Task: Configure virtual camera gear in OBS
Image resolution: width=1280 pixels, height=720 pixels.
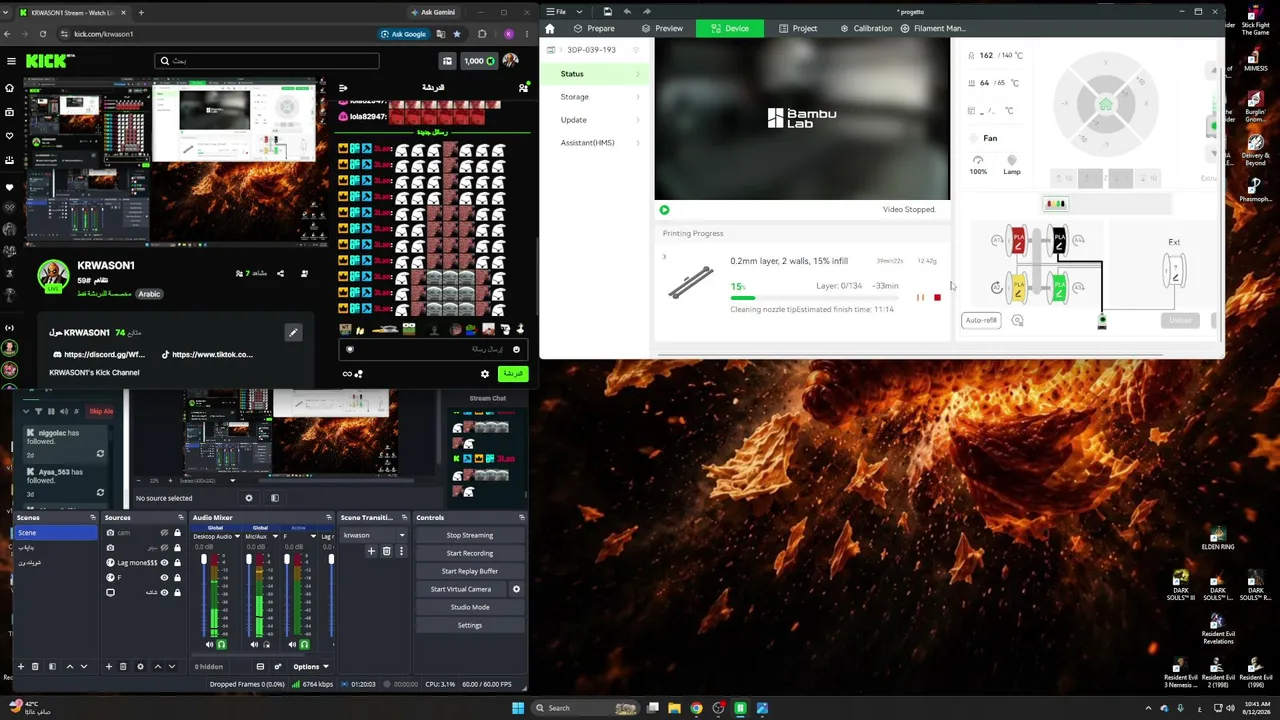Action: point(516,589)
